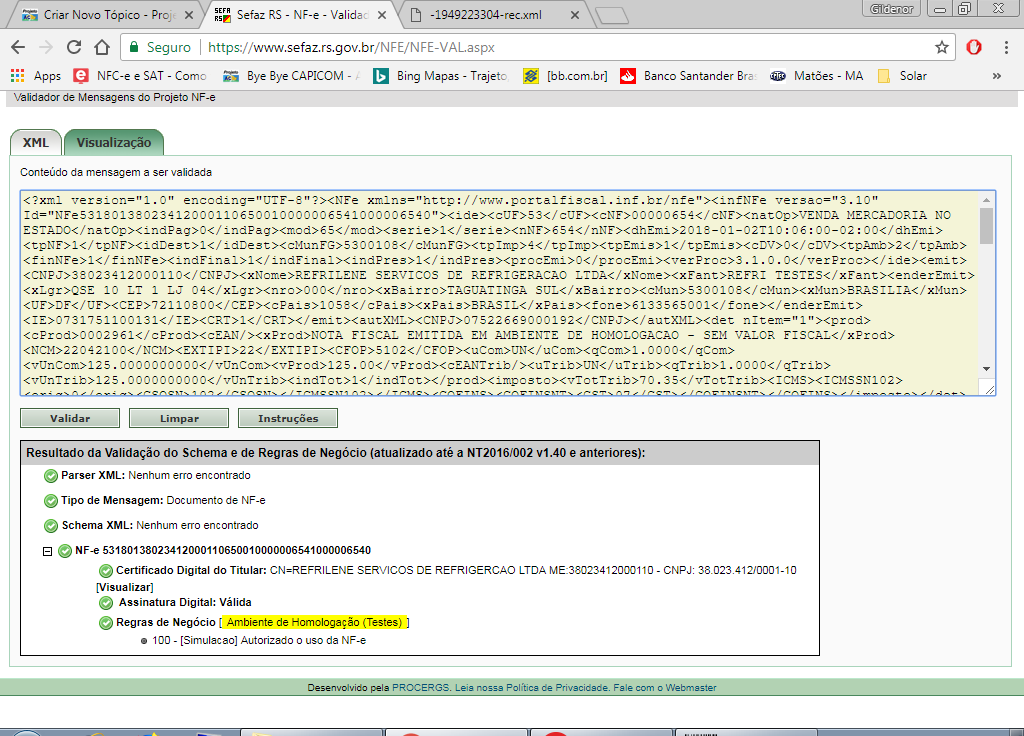
Task: Open the browser home page icon
Action: click(x=102, y=47)
